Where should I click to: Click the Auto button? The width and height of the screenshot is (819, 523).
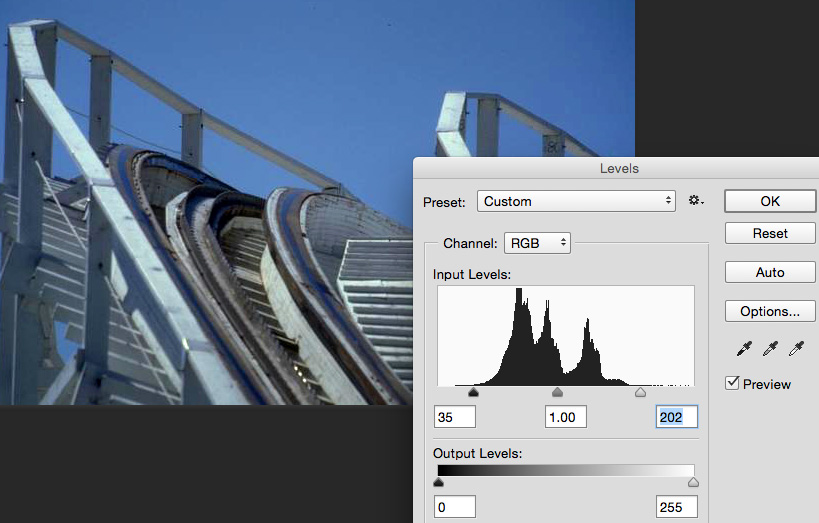click(x=770, y=272)
